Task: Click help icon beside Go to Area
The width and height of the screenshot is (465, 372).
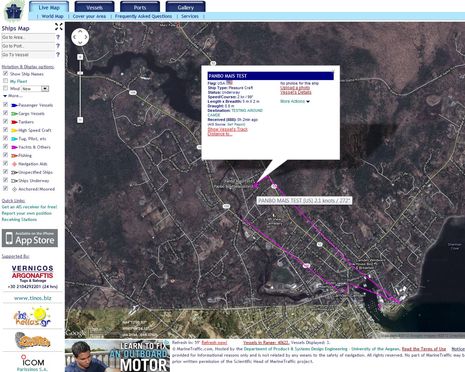Action: (58, 37)
